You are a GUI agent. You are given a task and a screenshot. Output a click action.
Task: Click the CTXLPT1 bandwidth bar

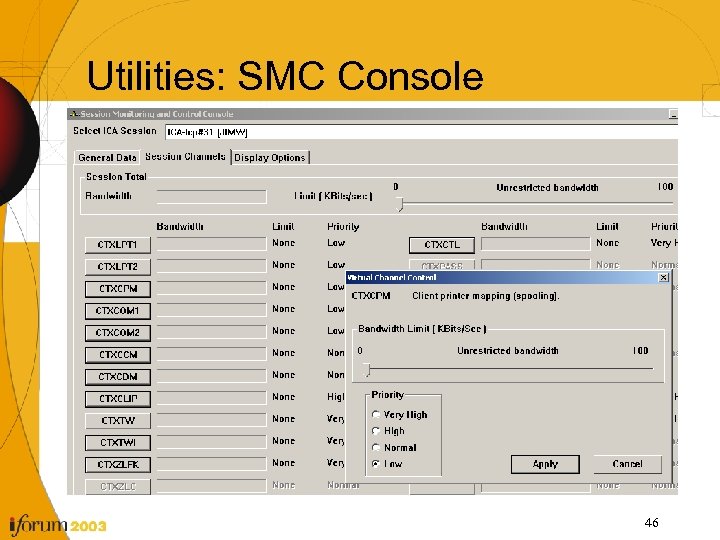coord(211,244)
